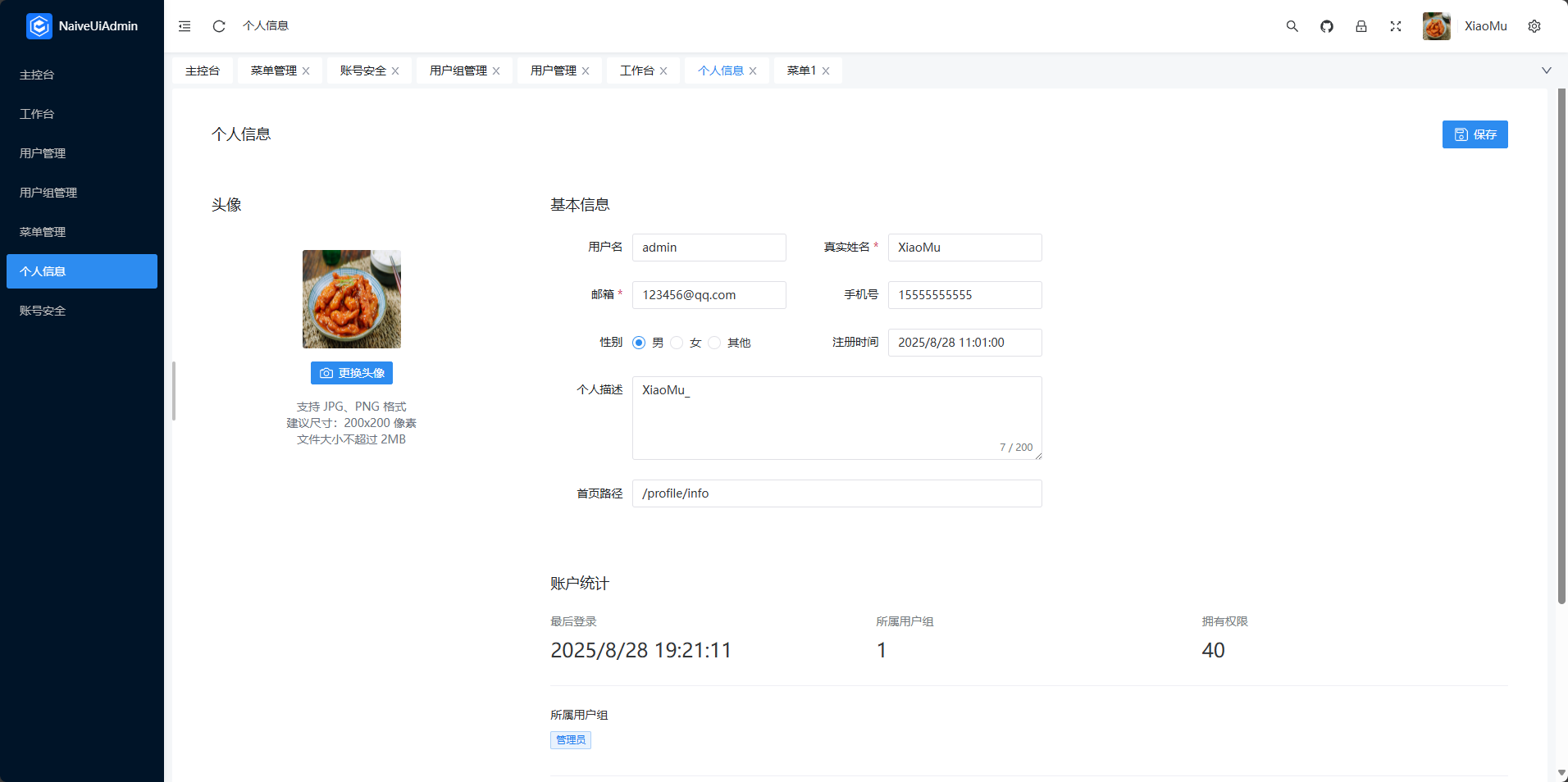
Task: Click the lock screen icon
Action: click(x=1361, y=25)
